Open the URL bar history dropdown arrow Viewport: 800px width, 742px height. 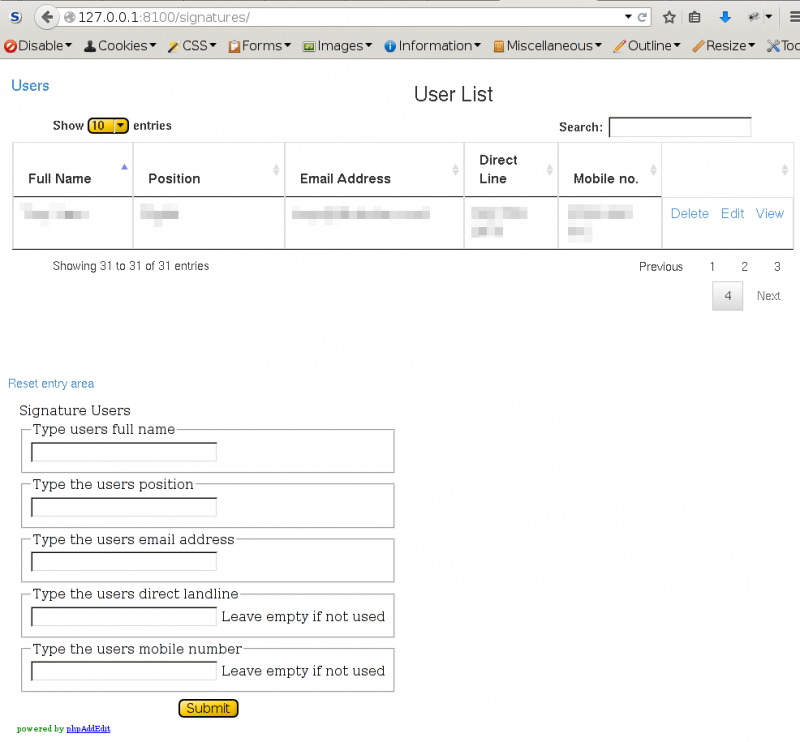point(628,17)
